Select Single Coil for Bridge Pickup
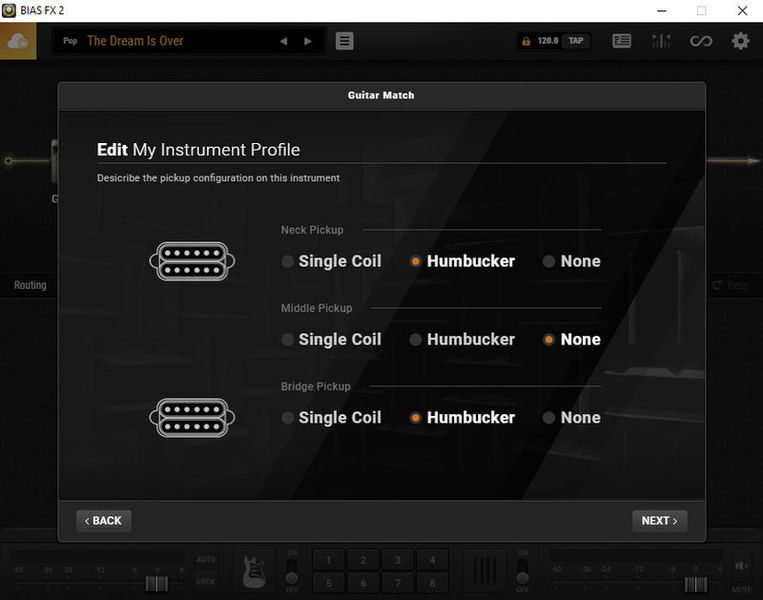Screen dimensions: 763x600 click(332, 418)
